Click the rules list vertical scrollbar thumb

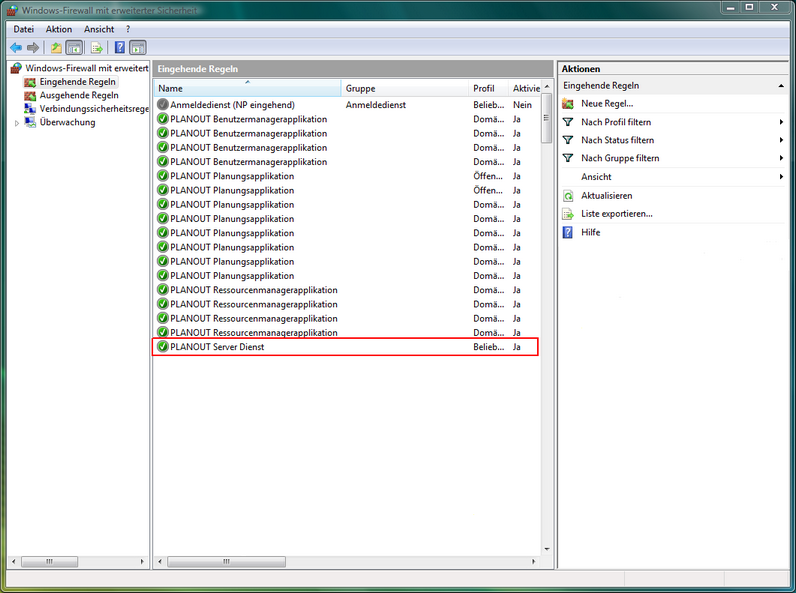point(547,119)
